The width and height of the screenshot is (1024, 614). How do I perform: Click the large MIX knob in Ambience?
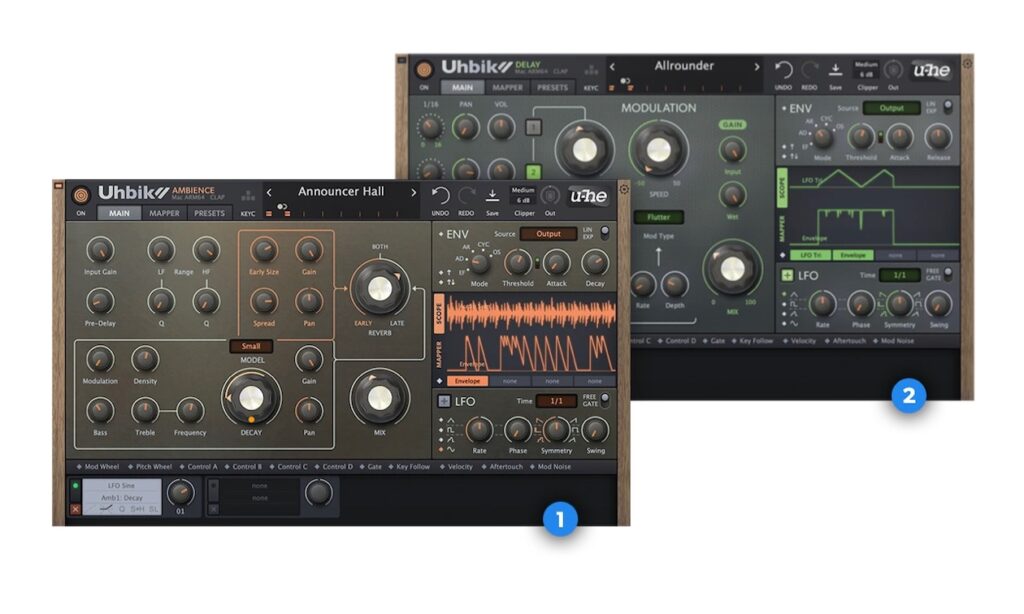click(x=378, y=398)
